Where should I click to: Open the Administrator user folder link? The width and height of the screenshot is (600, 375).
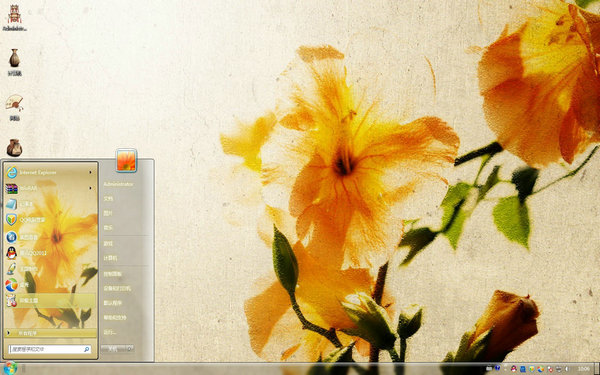point(118,184)
